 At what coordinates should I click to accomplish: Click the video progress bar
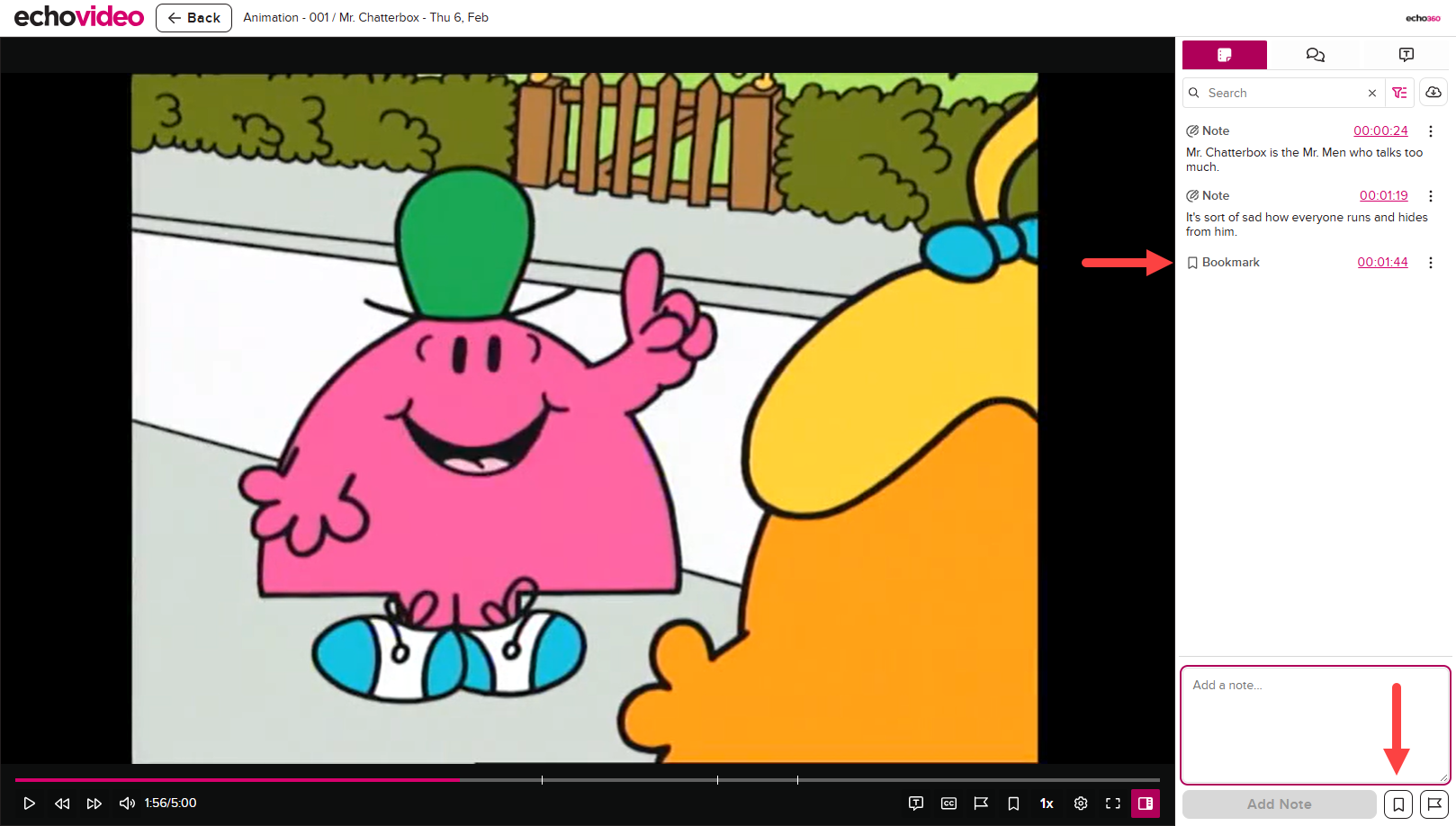(588, 780)
